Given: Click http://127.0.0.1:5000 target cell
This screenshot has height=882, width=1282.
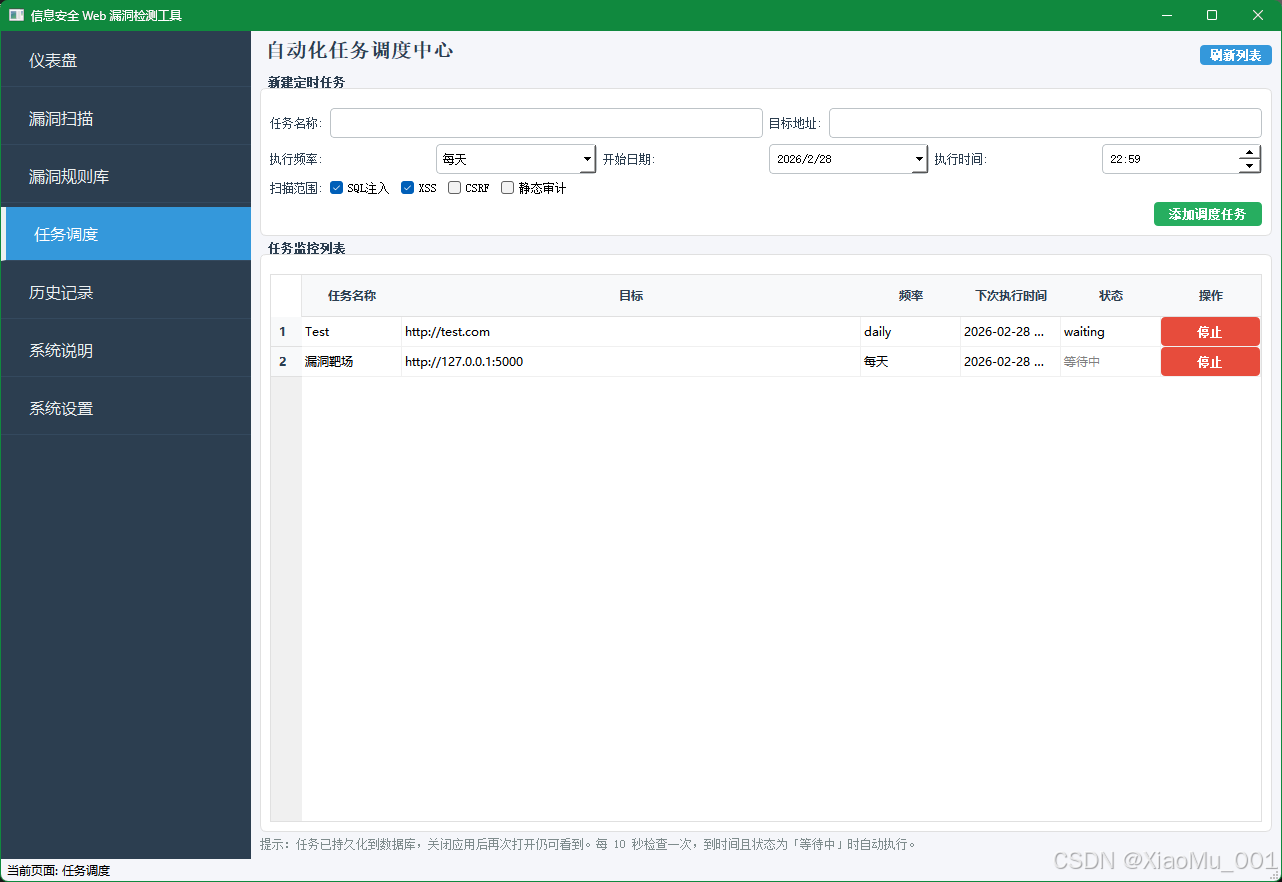Looking at the screenshot, I should [x=630, y=362].
